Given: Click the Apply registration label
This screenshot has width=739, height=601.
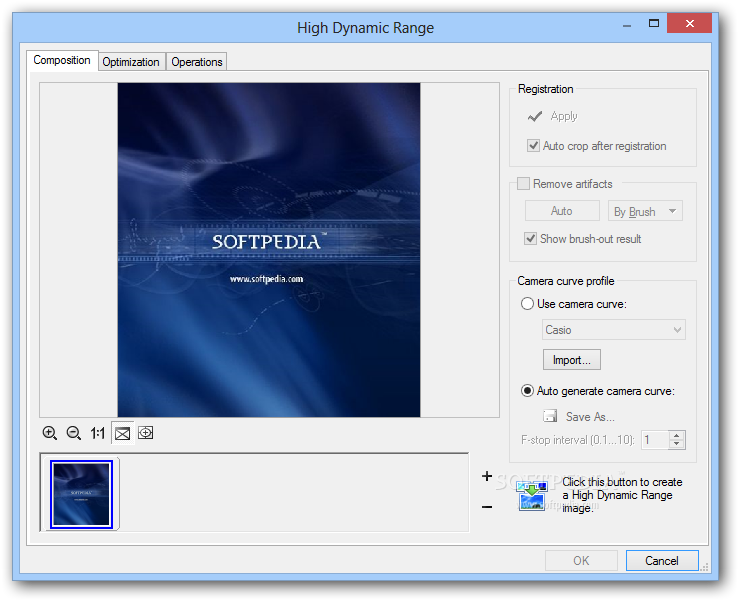Looking at the screenshot, I should (x=564, y=116).
